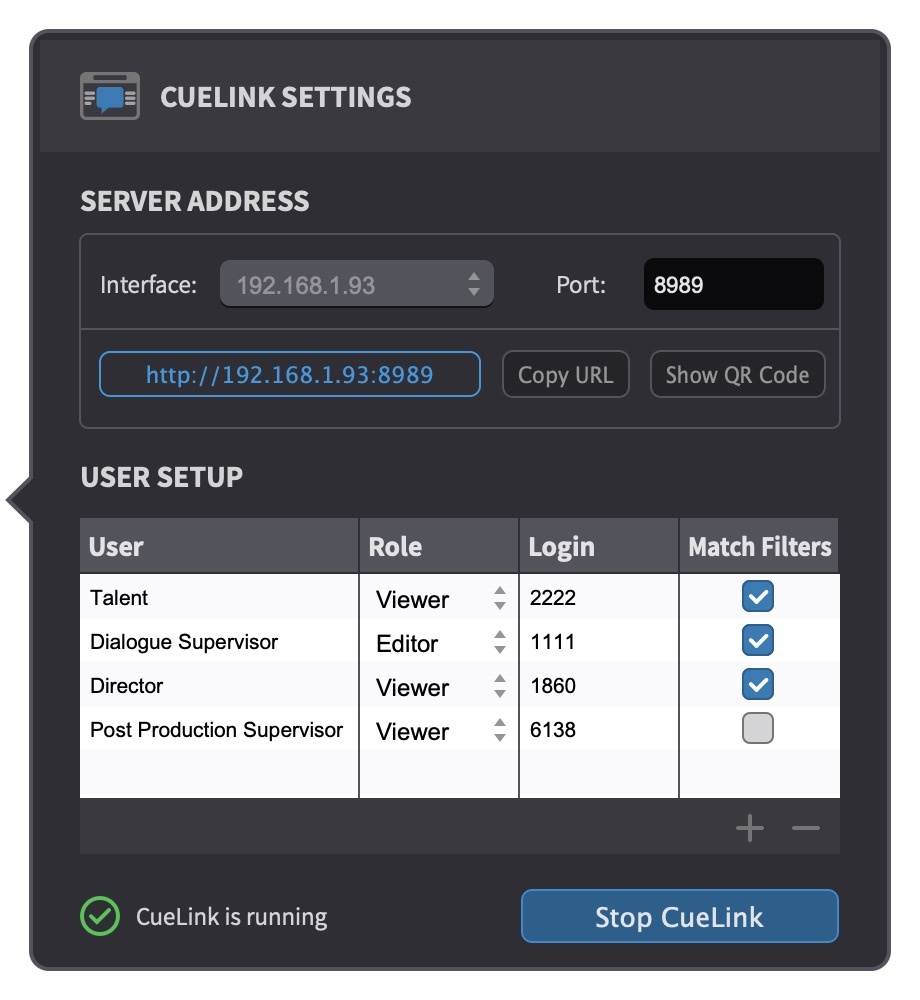Viewport: 920px width, 1000px height.
Task: Select the Director user name cell
Action: (x=219, y=685)
